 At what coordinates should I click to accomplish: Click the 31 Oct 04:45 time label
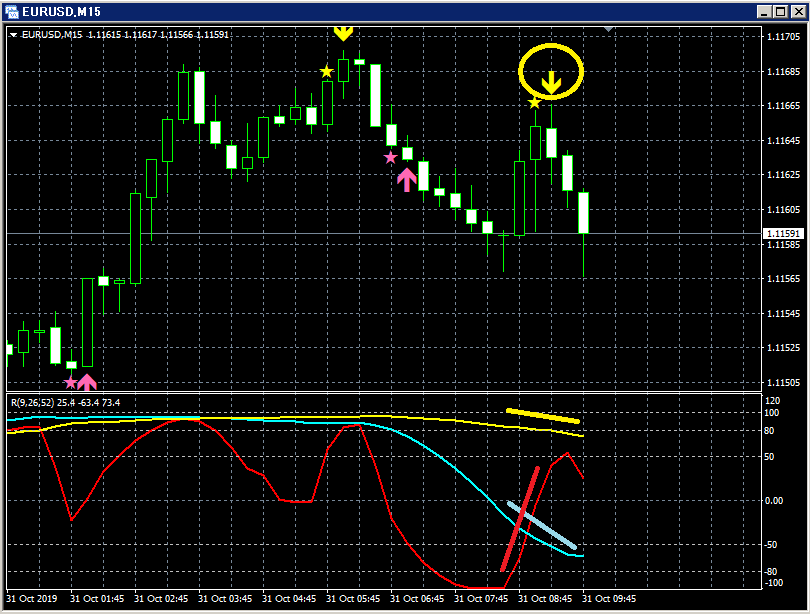[x=289, y=599]
